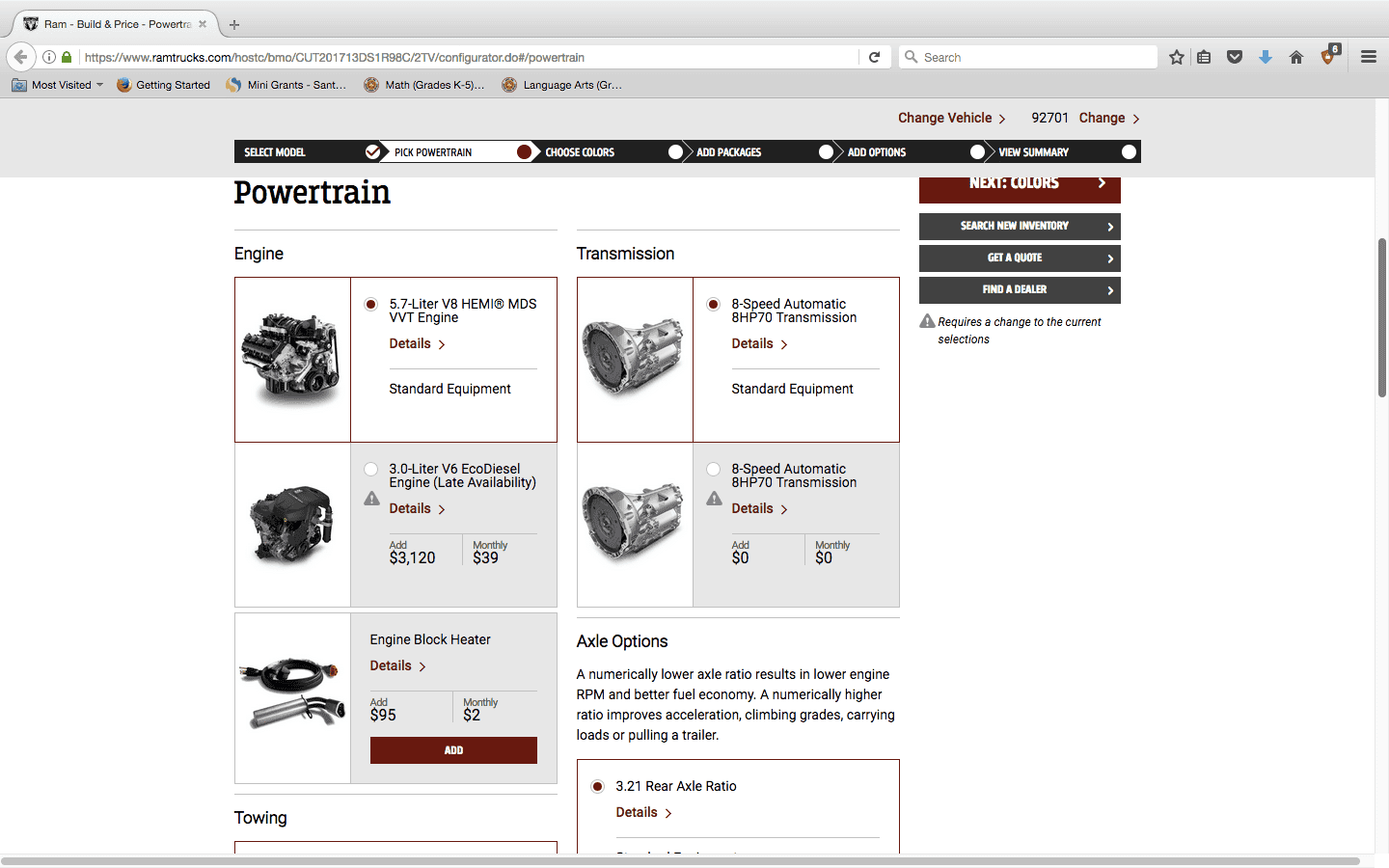Select the 3.21 Rear Axle Ratio radio

[597, 786]
